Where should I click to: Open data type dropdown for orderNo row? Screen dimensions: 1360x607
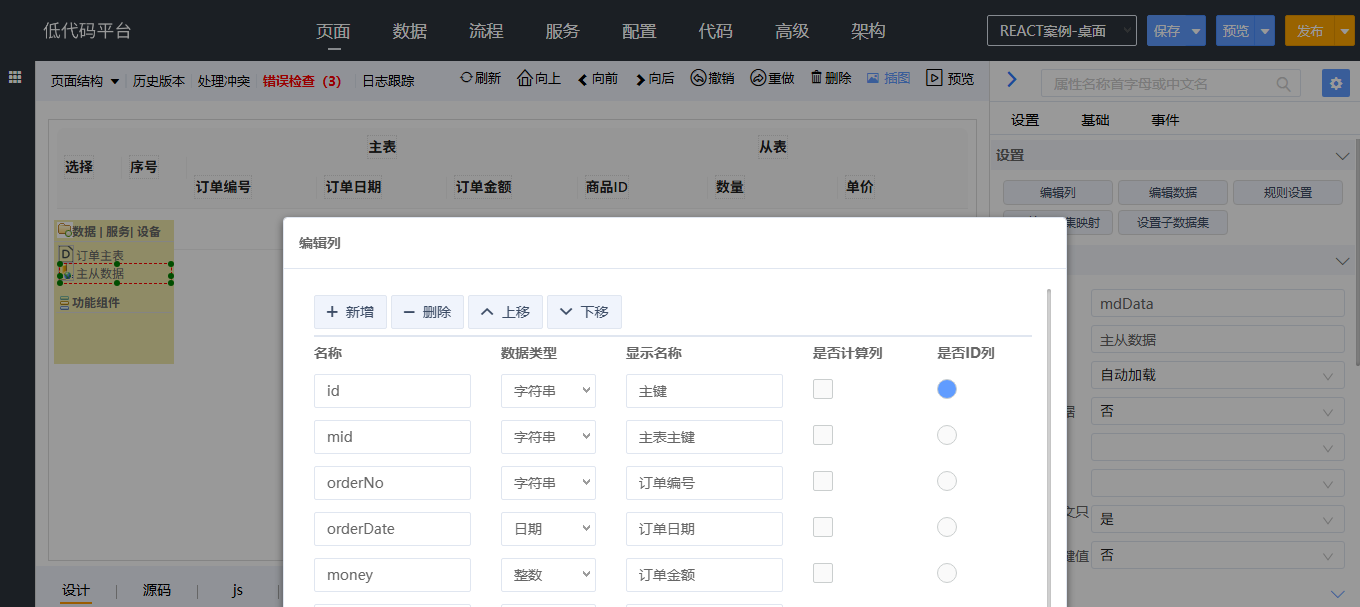tap(548, 483)
